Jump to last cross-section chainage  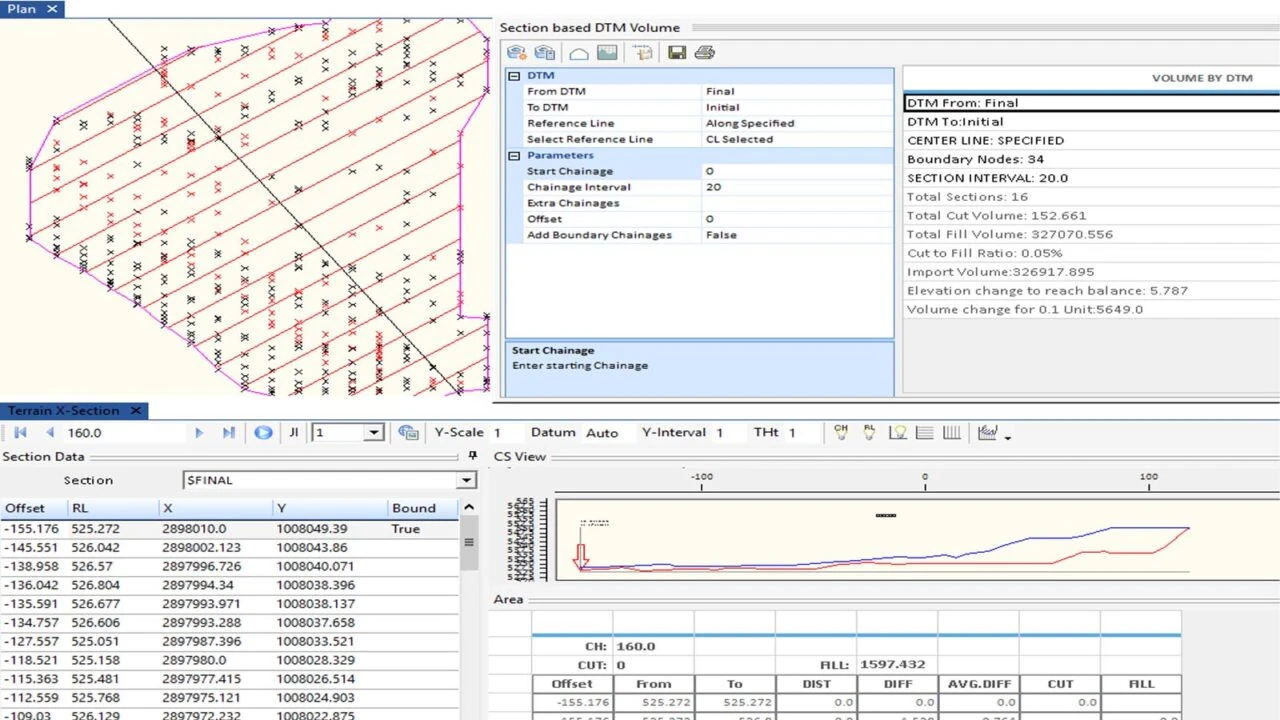click(228, 433)
